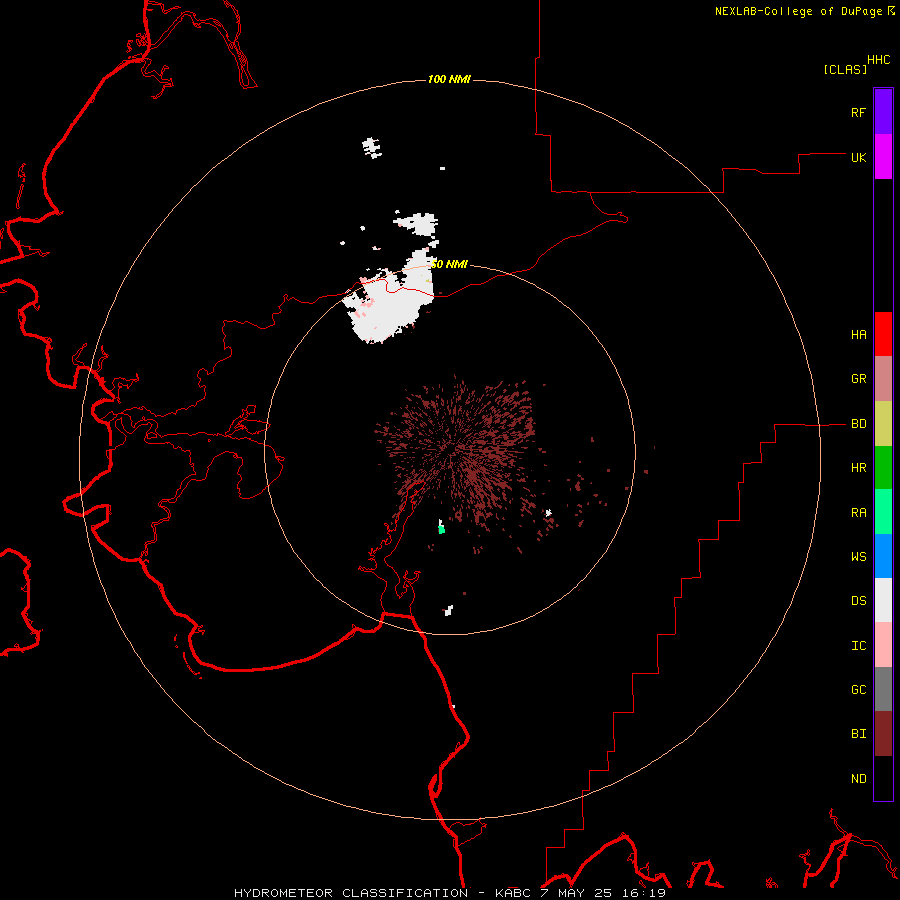The width and height of the screenshot is (900, 900).
Task: Click the dark green HR swatch
Action: click(x=883, y=468)
